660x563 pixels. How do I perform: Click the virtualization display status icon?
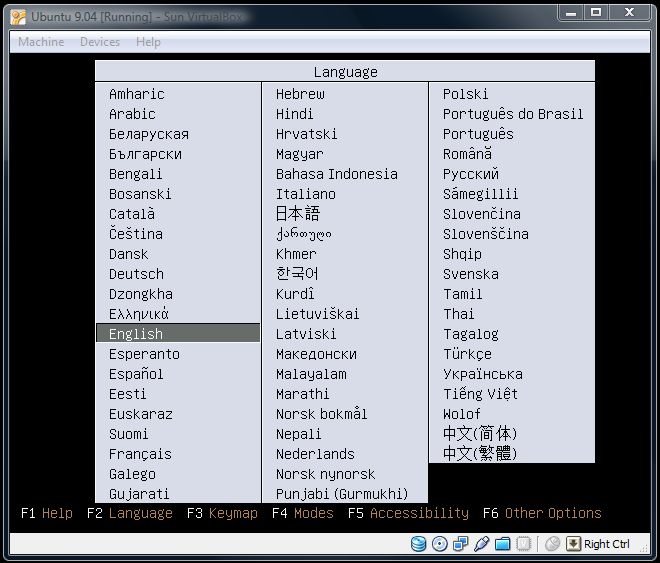pyautogui.click(x=523, y=544)
